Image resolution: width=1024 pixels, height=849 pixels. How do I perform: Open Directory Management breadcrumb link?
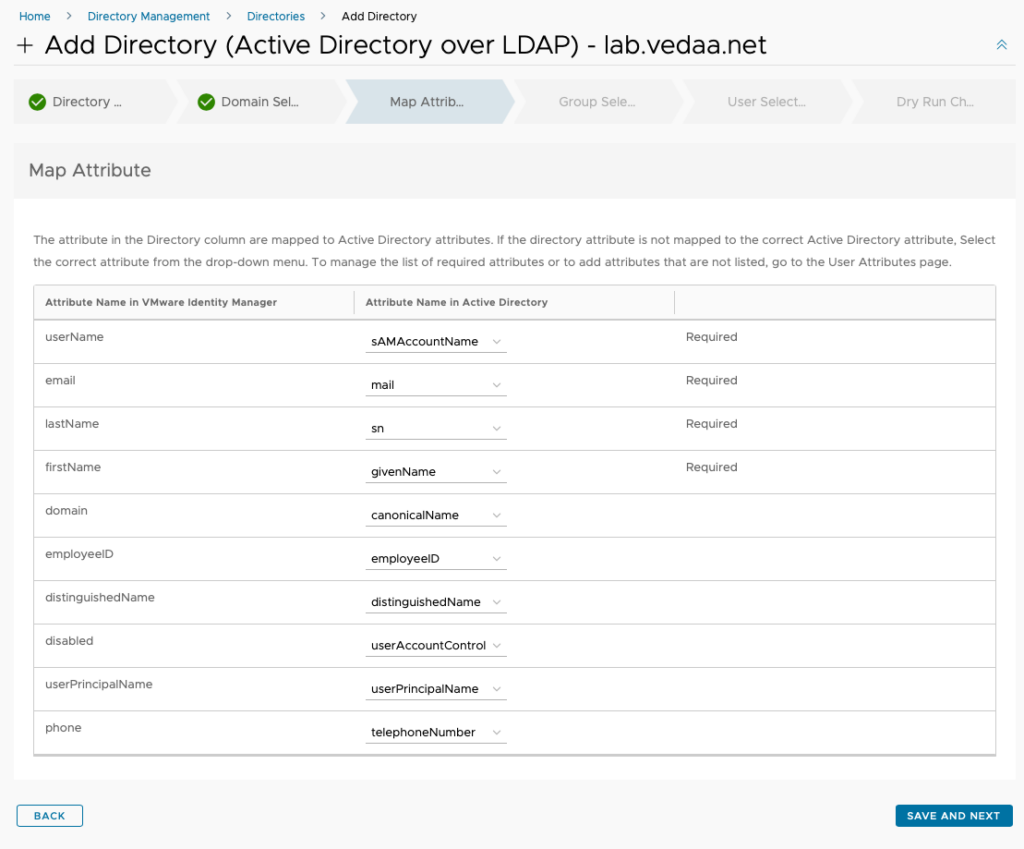[x=149, y=16]
